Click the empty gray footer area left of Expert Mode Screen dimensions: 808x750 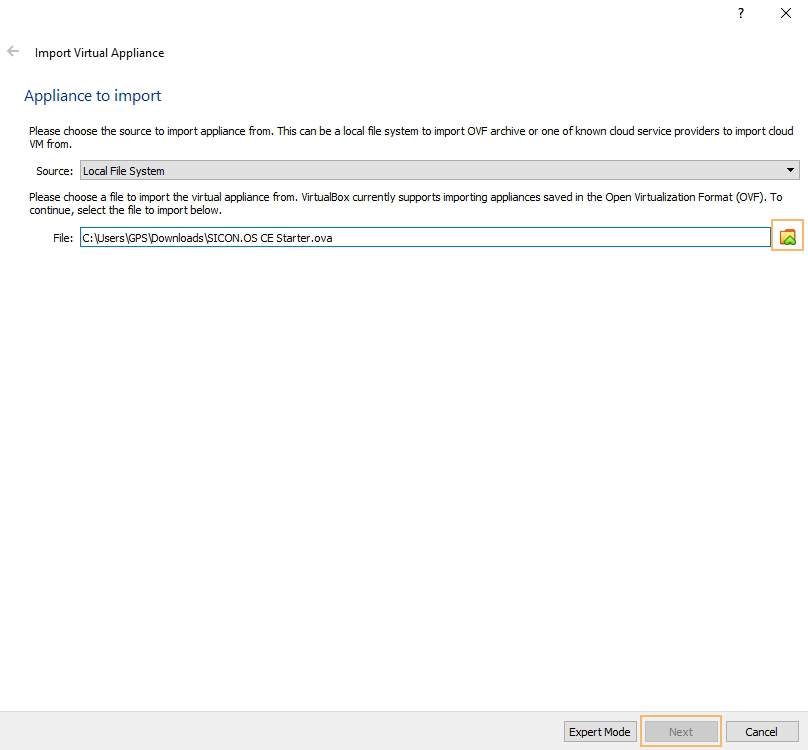pyautogui.click(x=280, y=732)
